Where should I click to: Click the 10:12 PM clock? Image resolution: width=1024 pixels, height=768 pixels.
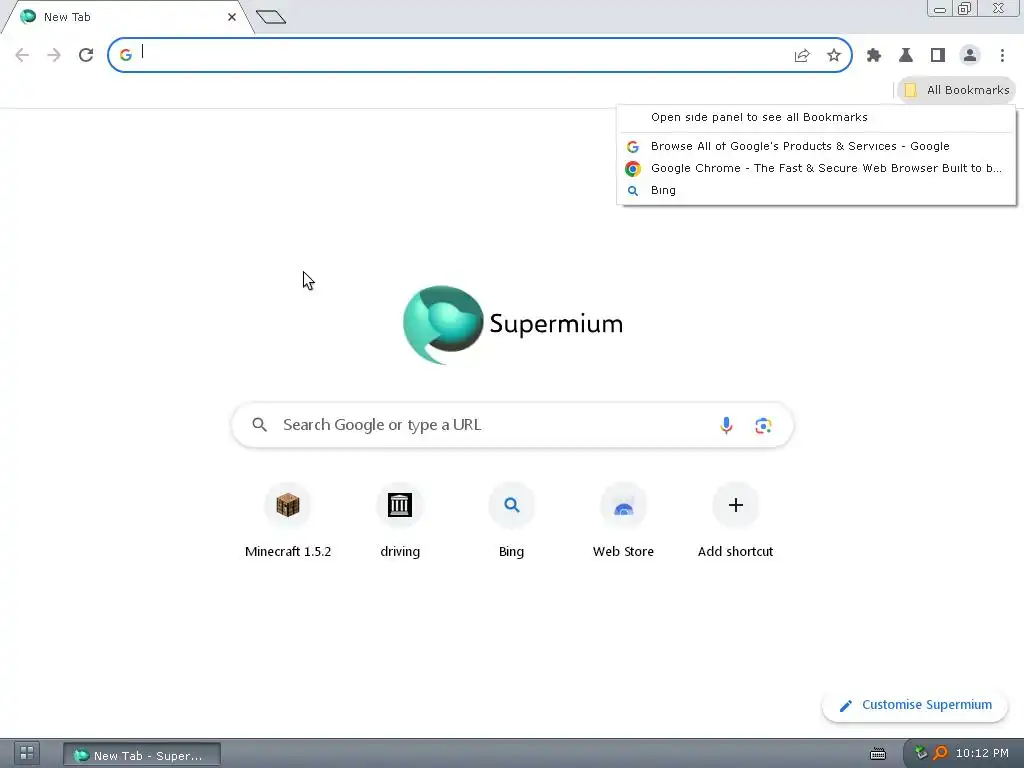coord(982,753)
